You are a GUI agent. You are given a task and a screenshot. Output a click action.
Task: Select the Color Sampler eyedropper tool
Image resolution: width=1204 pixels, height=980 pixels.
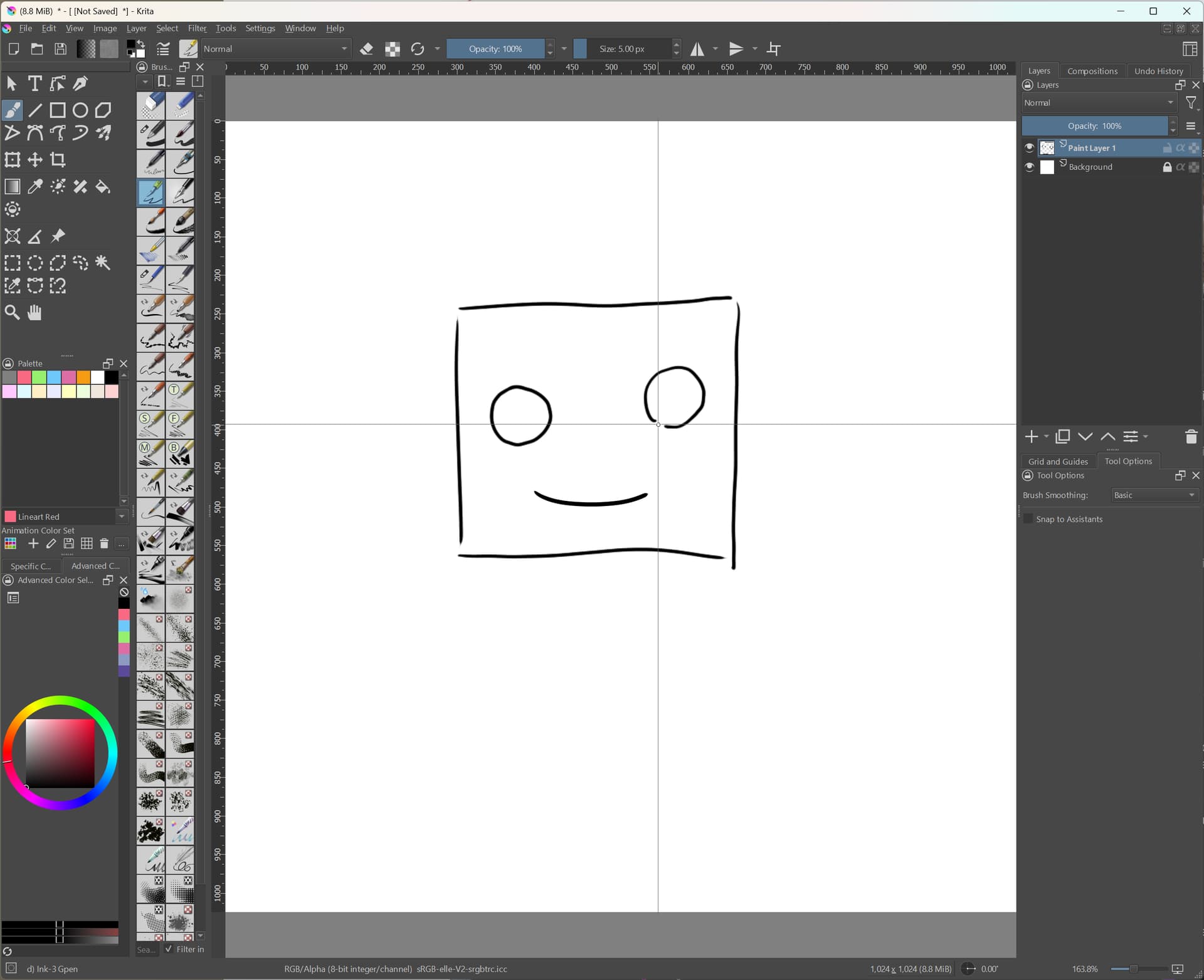35,187
